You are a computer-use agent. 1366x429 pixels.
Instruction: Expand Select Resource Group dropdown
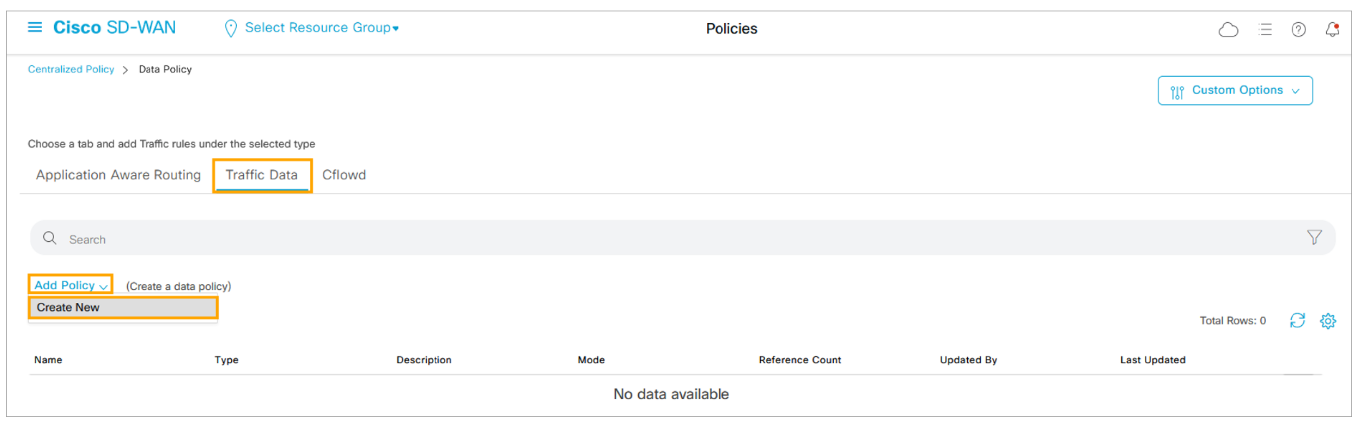click(x=321, y=28)
